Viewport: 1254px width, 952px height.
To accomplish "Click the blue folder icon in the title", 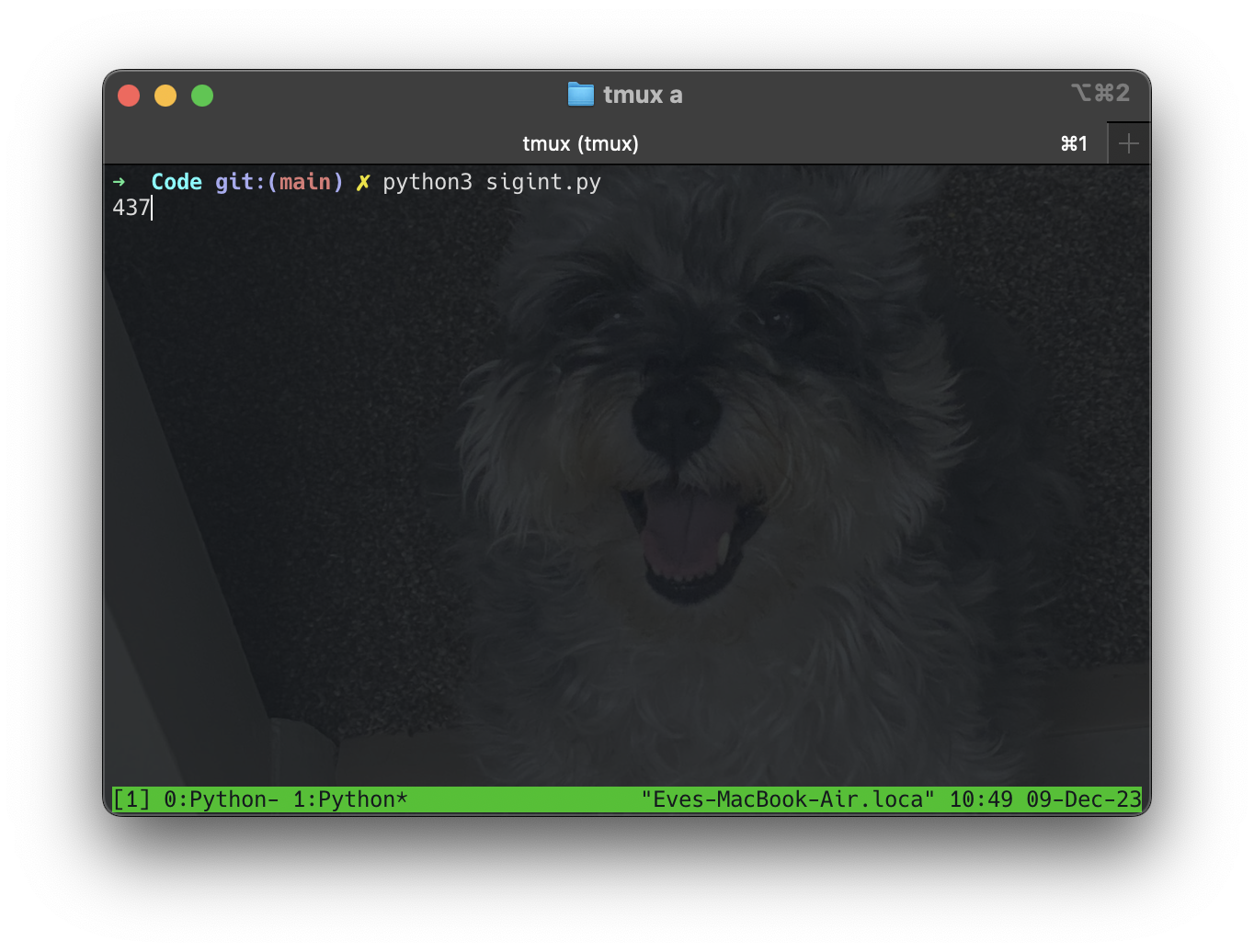I will click(581, 95).
